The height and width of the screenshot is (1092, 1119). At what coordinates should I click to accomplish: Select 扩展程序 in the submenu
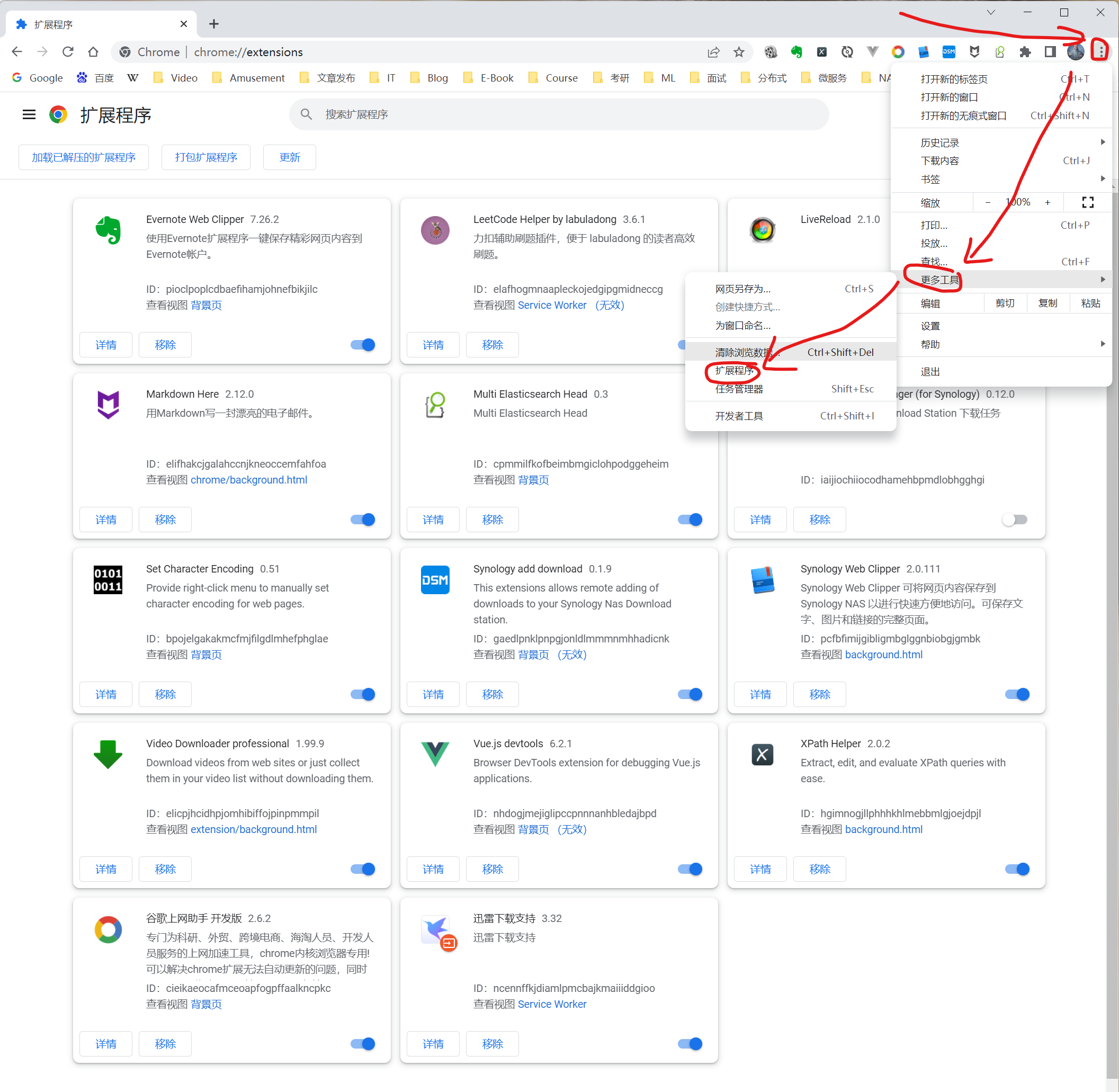(791, 371)
